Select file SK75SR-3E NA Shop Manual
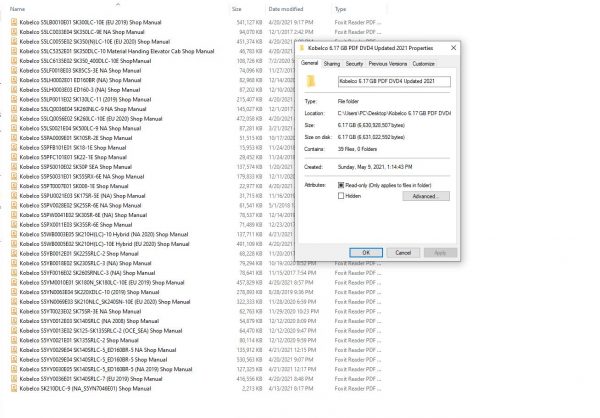 point(80,311)
